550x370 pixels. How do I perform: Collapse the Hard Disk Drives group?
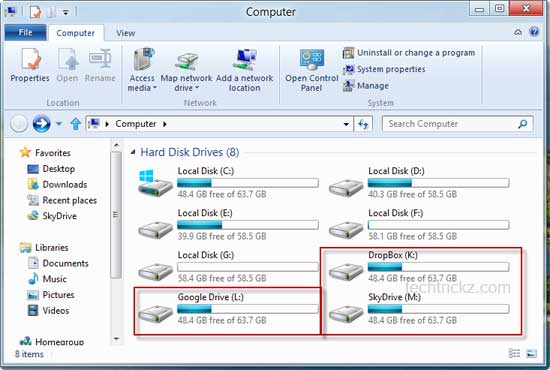(x=133, y=152)
